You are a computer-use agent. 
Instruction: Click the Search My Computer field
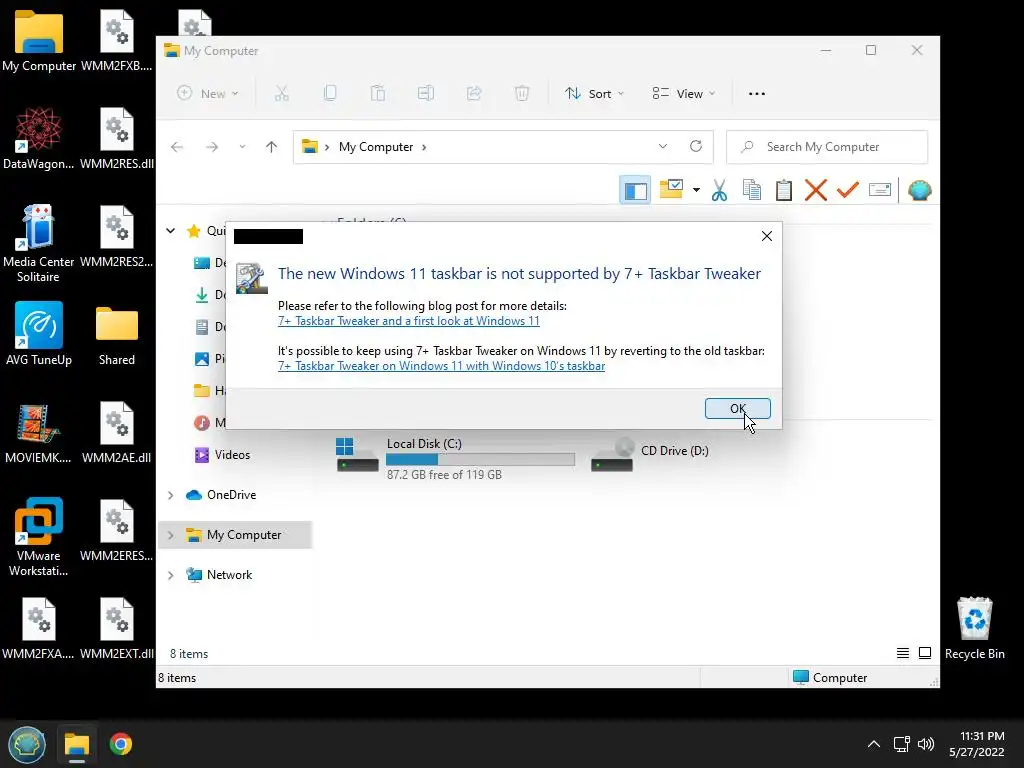point(827,147)
